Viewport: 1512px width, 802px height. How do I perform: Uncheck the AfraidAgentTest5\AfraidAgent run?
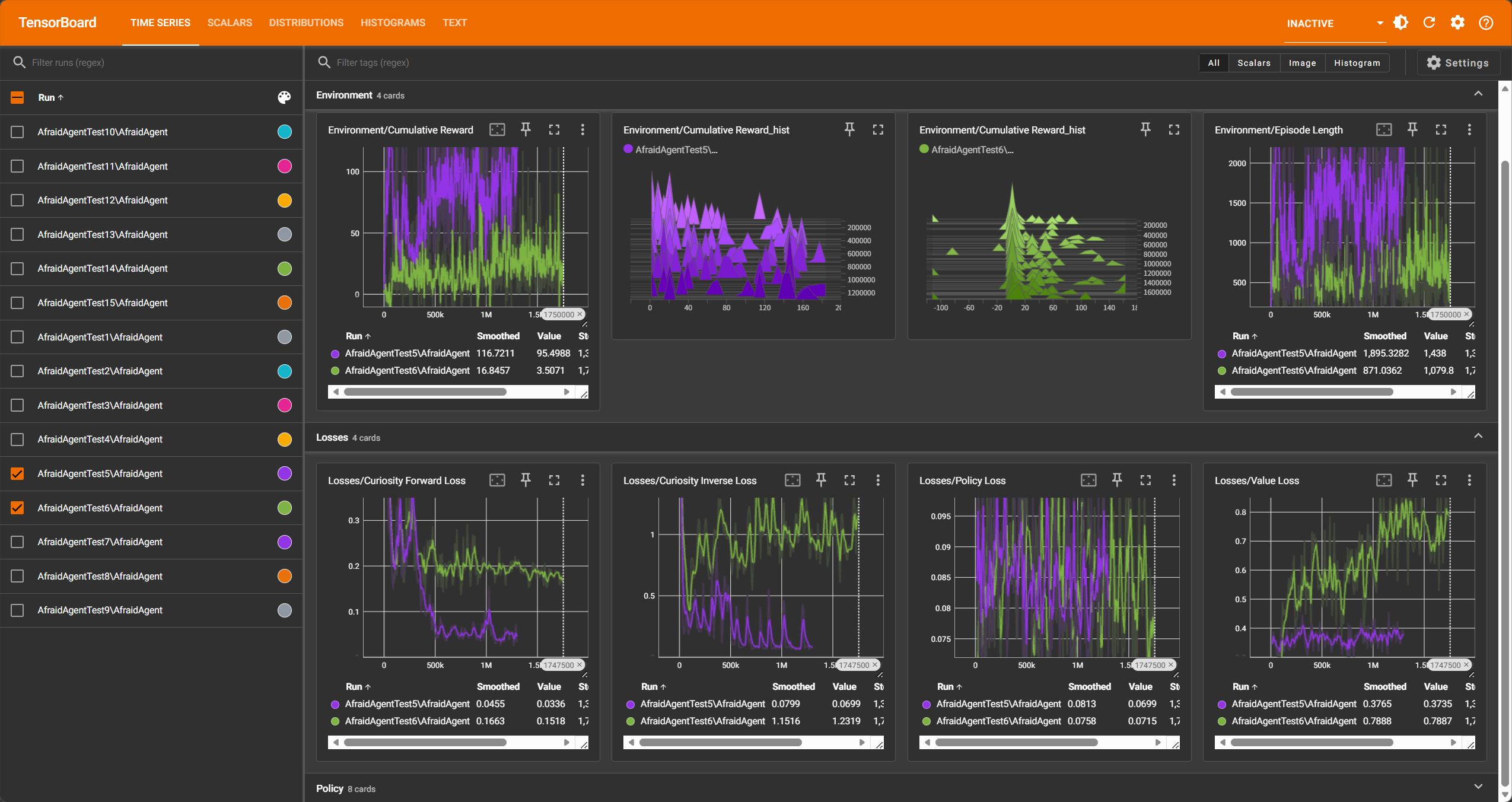coord(17,473)
